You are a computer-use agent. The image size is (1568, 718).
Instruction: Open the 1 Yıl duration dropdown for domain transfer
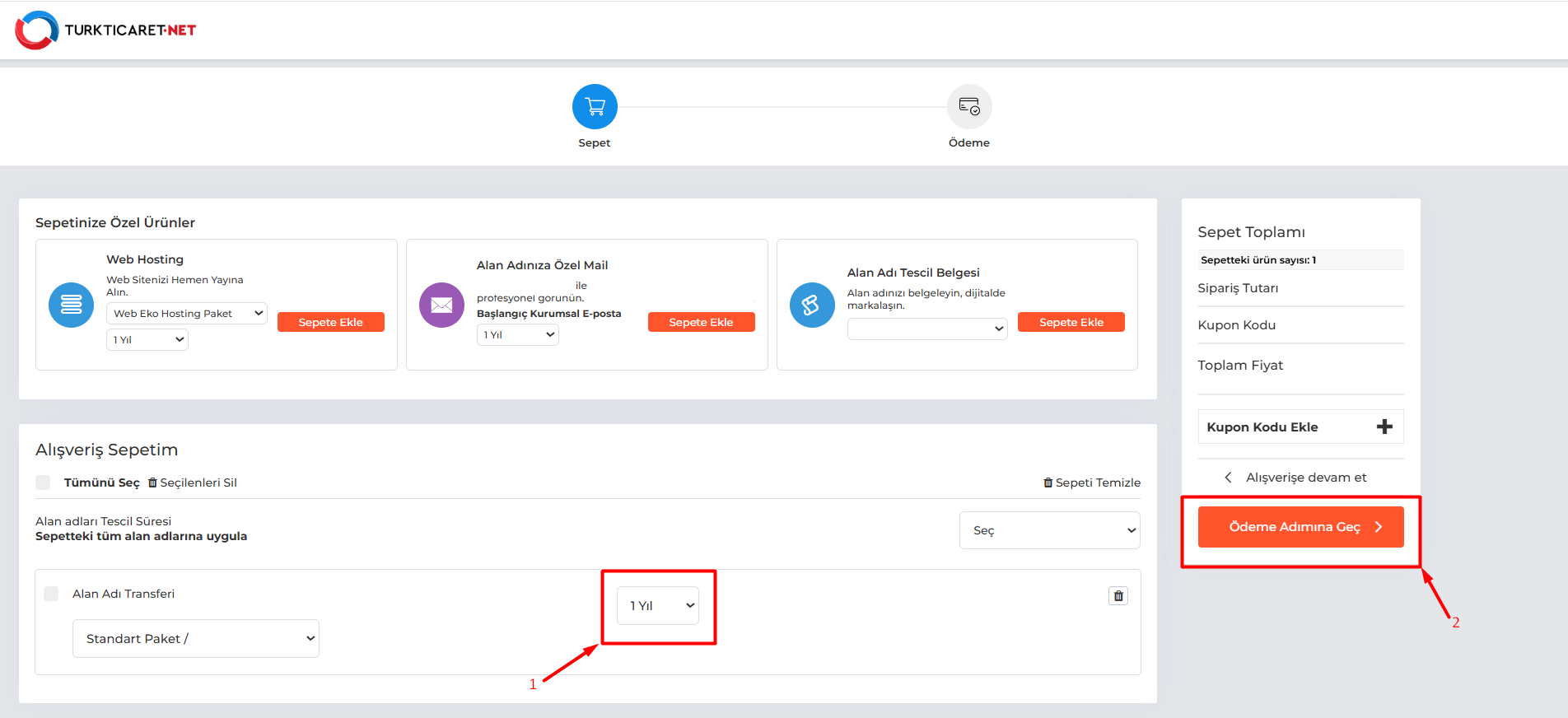tap(659, 606)
